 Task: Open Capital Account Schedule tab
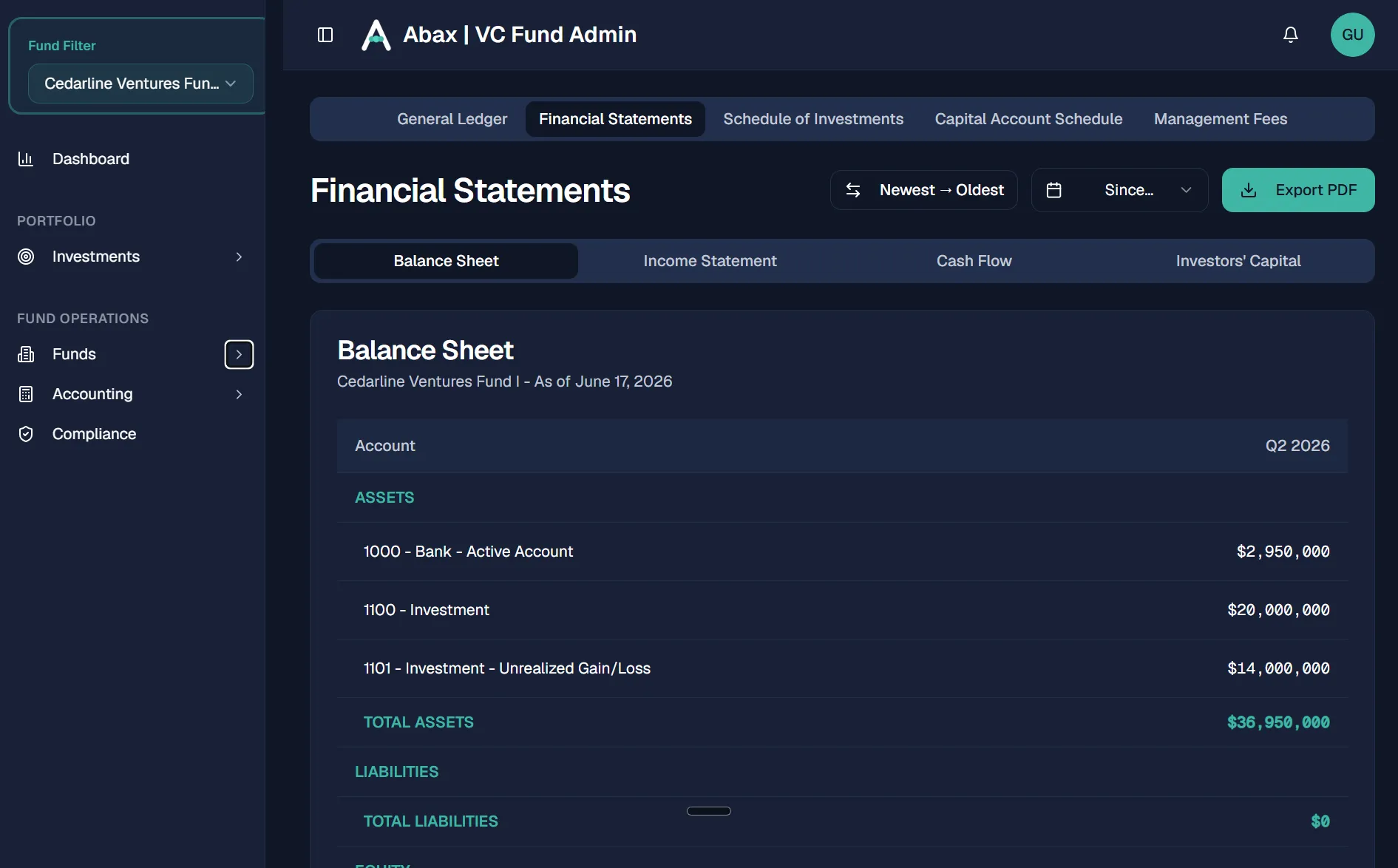pyautogui.click(x=1028, y=119)
